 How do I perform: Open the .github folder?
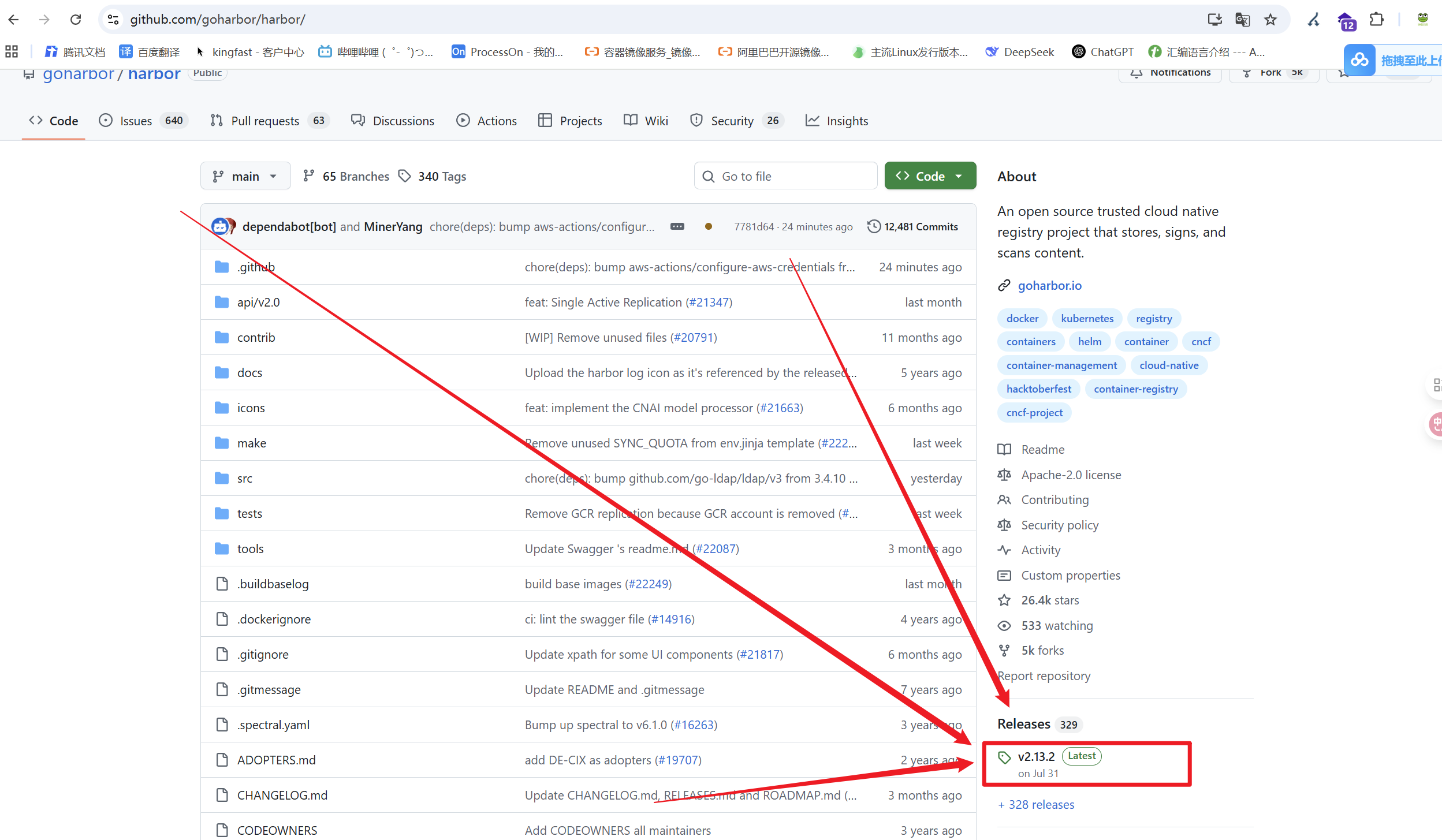[x=256, y=267]
